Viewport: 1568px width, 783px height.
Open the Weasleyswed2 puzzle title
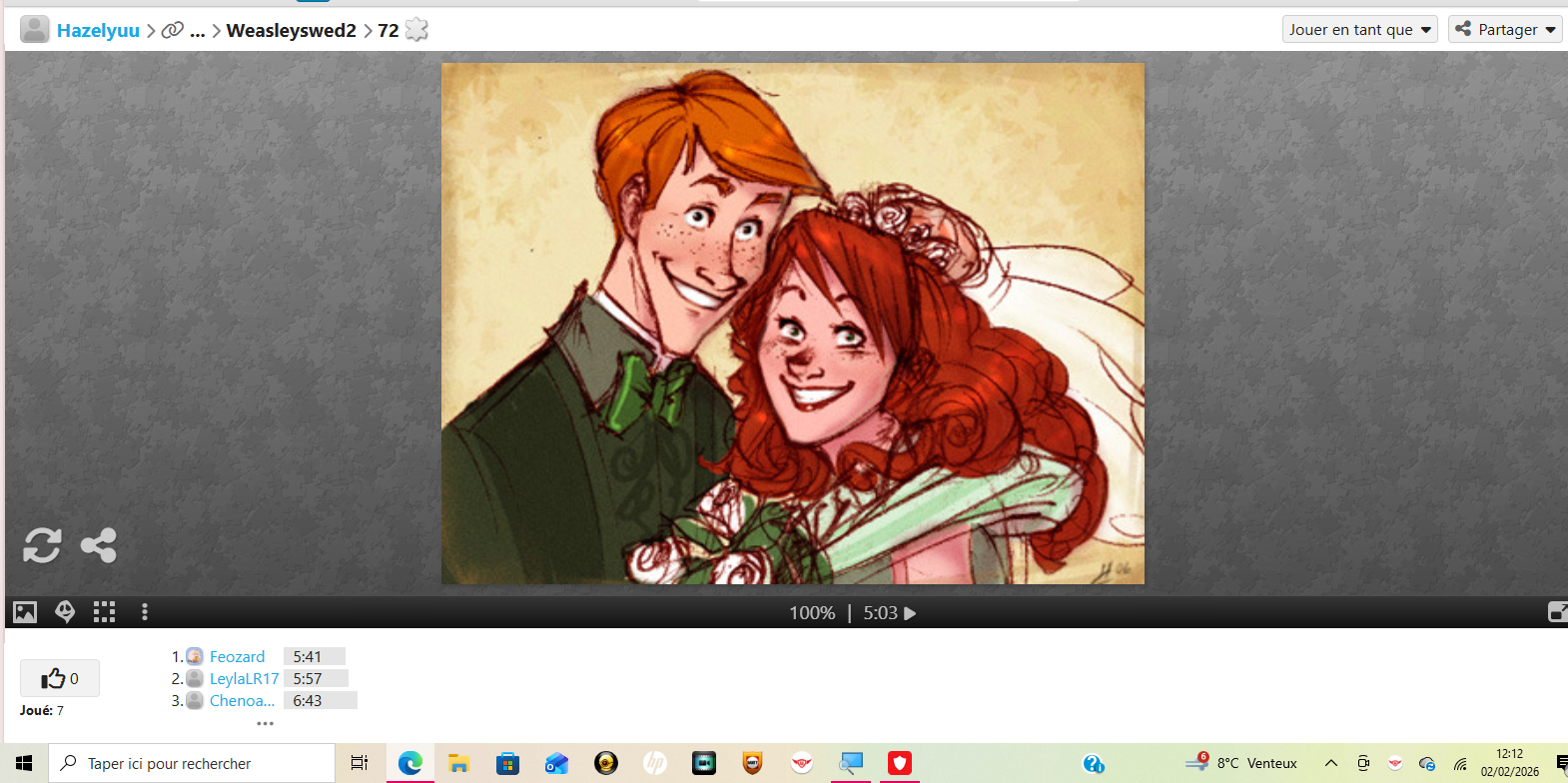pyautogui.click(x=292, y=30)
